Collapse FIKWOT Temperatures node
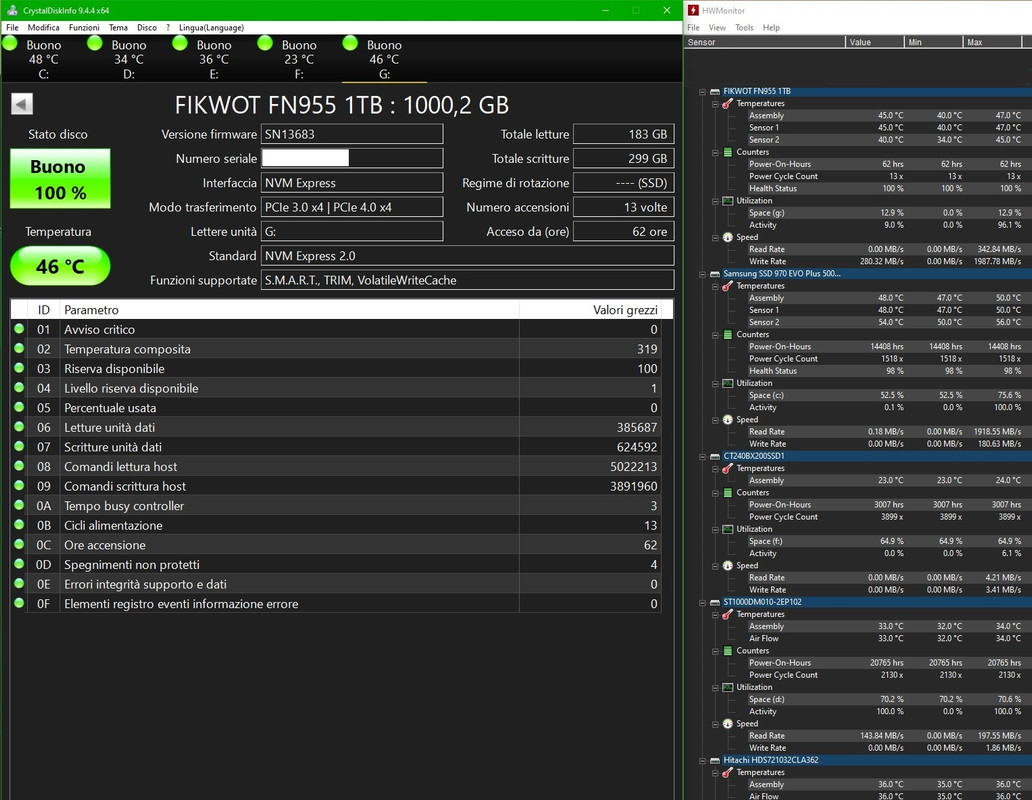The width and height of the screenshot is (1032, 800). point(715,103)
